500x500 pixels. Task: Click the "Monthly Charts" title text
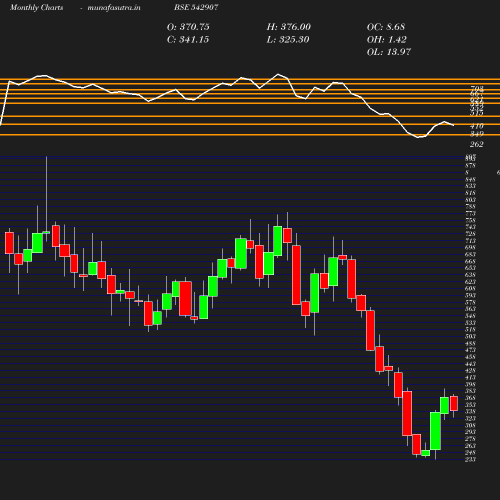[36, 8]
